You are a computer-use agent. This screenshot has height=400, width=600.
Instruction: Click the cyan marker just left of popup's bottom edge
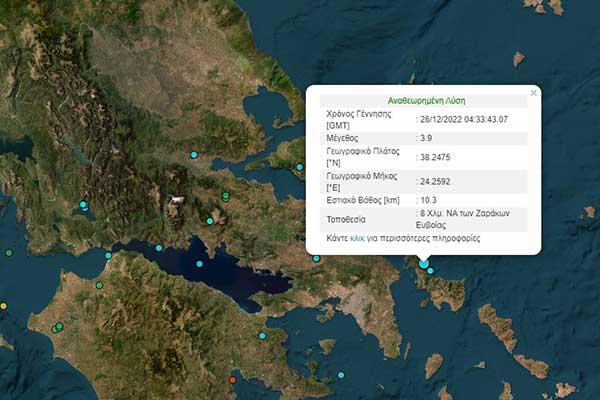point(316,258)
